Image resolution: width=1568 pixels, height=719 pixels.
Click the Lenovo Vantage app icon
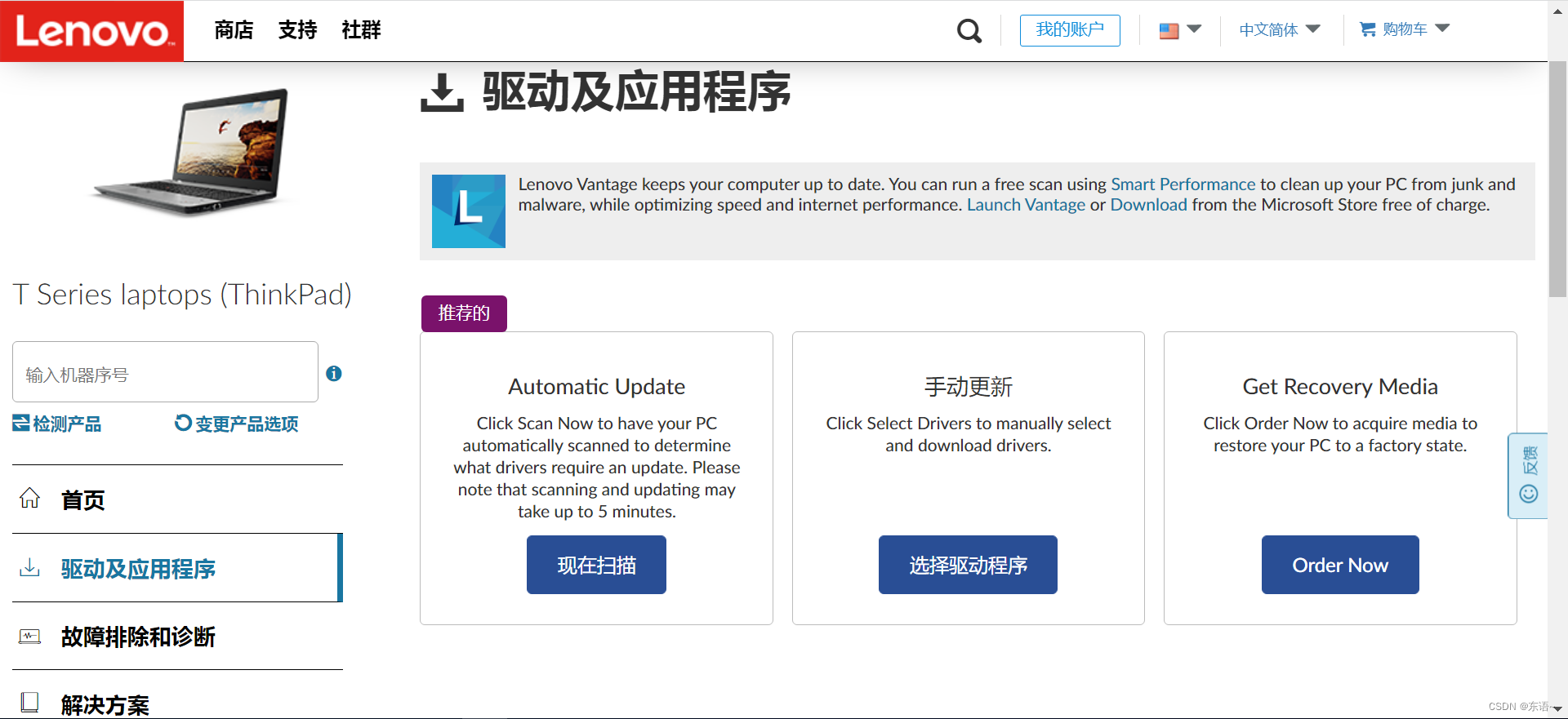click(469, 211)
